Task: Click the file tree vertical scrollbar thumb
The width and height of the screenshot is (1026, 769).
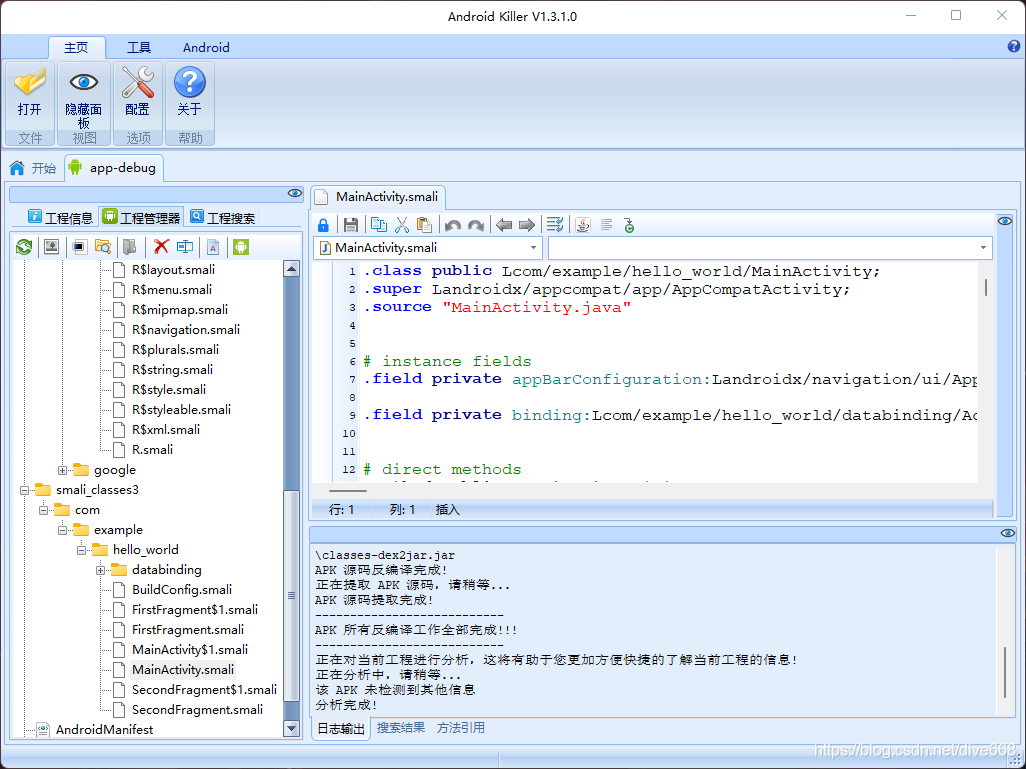Action: [x=291, y=595]
